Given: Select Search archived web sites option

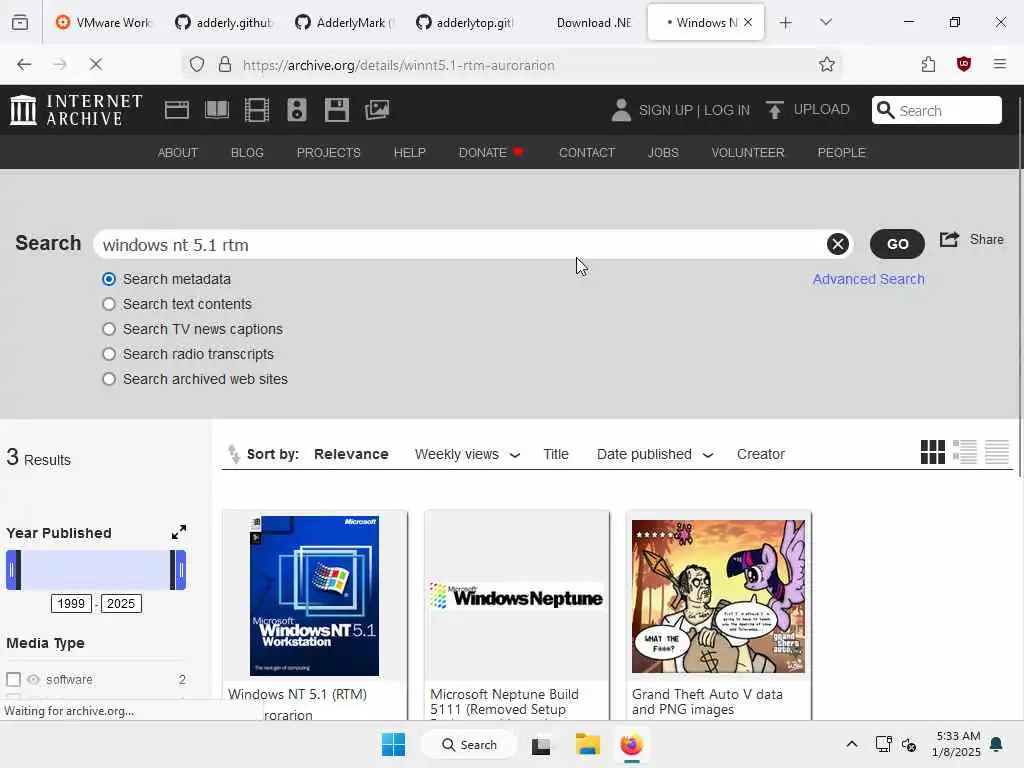Looking at the screenshot, I should tap(109, 379).
